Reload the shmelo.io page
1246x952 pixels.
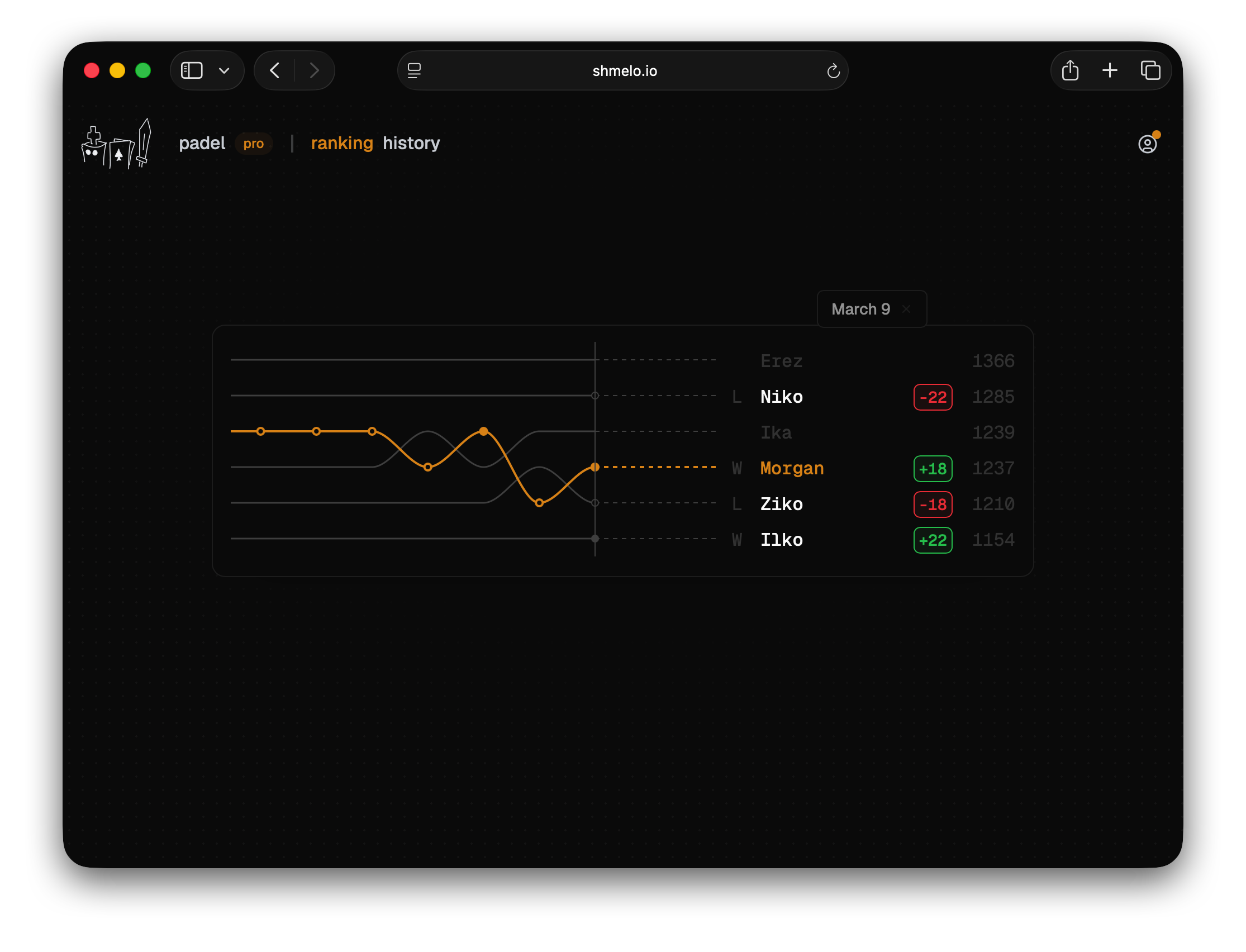click(x=833, y=70)
